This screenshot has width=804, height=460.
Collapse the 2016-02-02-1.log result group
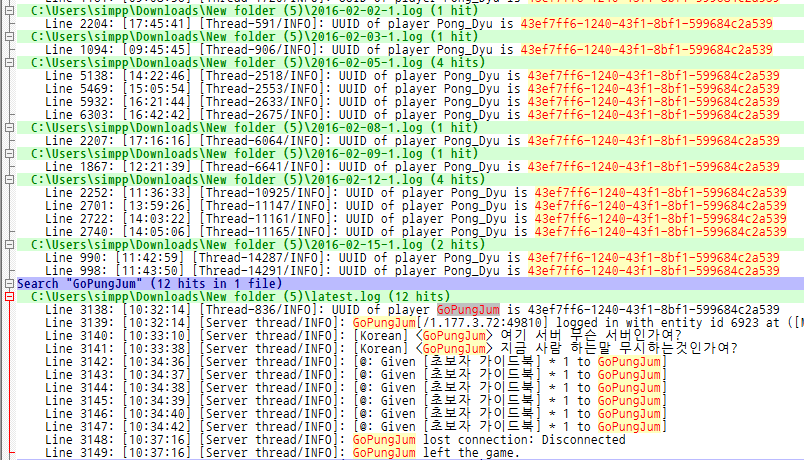9,10
